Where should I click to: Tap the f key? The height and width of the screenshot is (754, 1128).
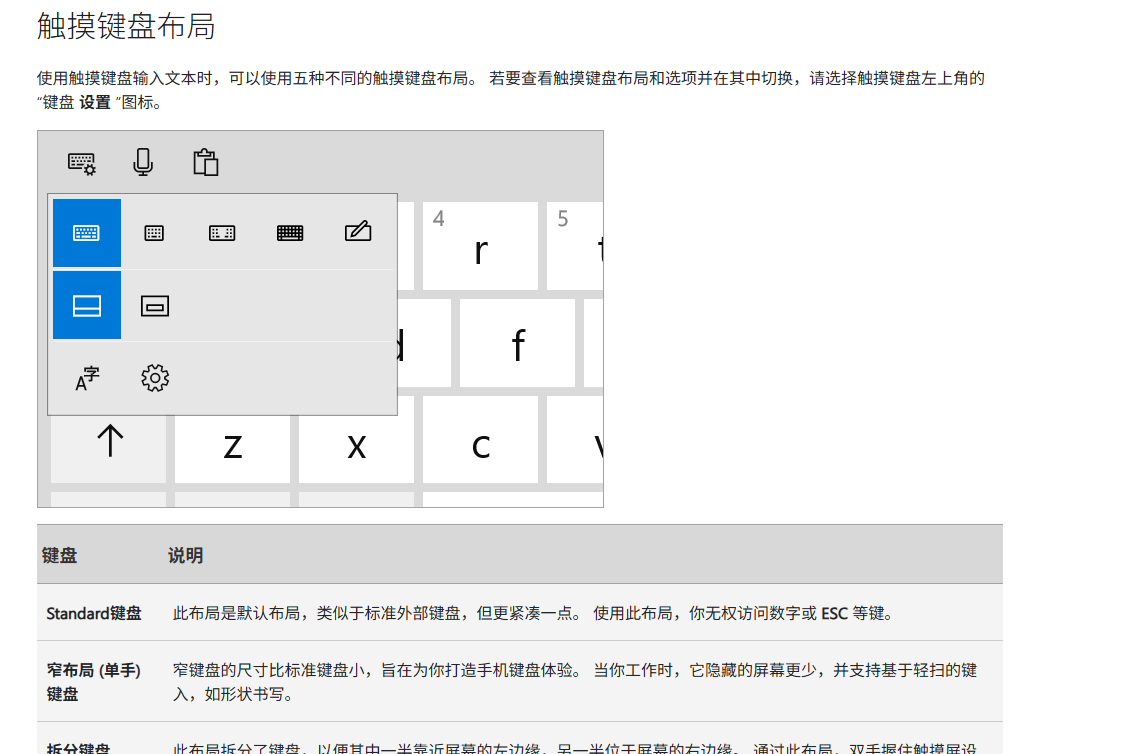517,343
